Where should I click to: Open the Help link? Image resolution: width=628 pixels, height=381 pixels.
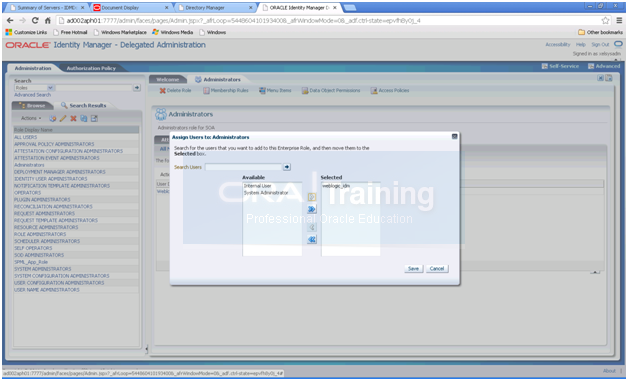click(x=580, y=44)
